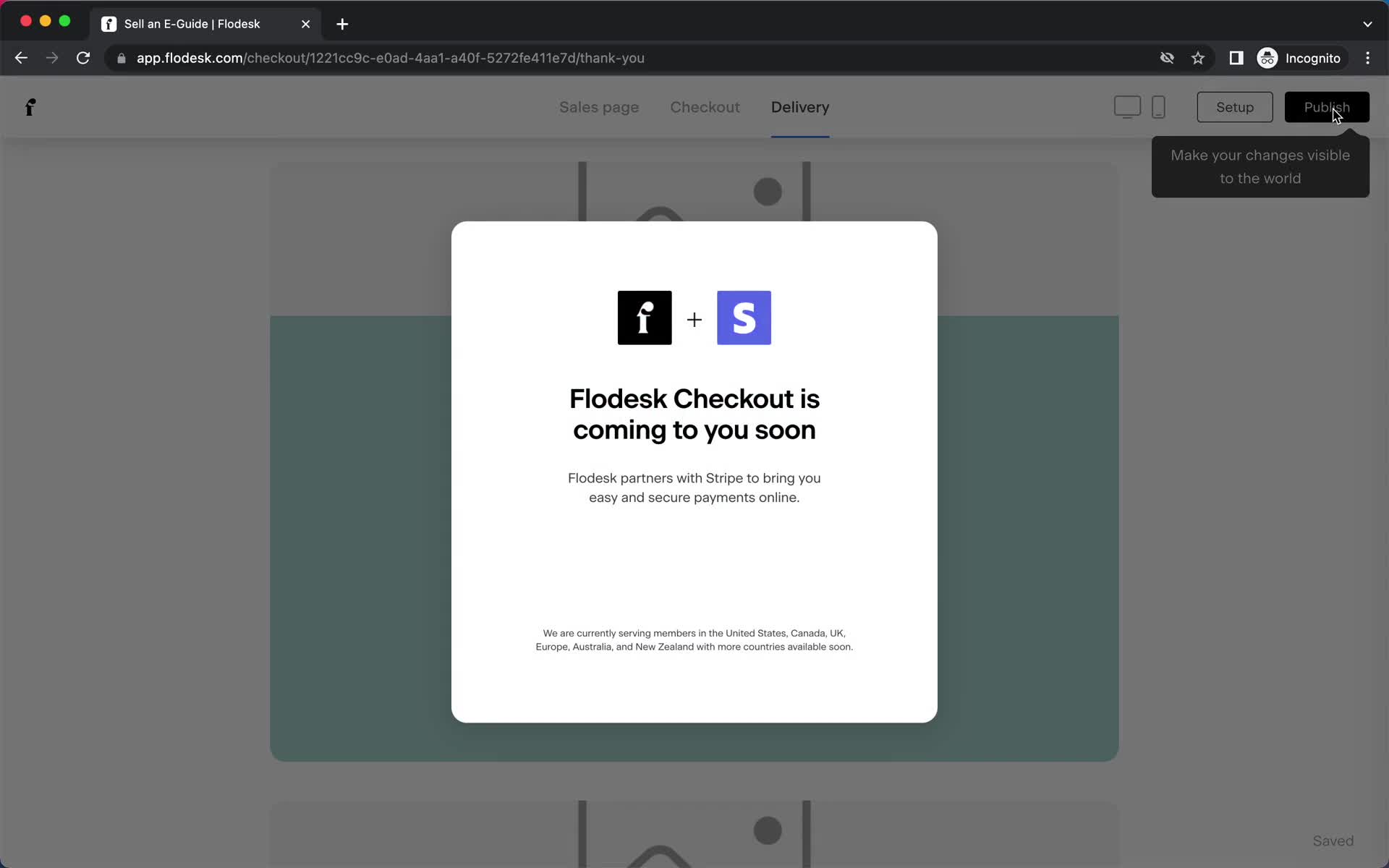Click the Saved status indicator bottom-right
The width and height of the screenshot is (1389, 868).
click(x=1333, y=840)
